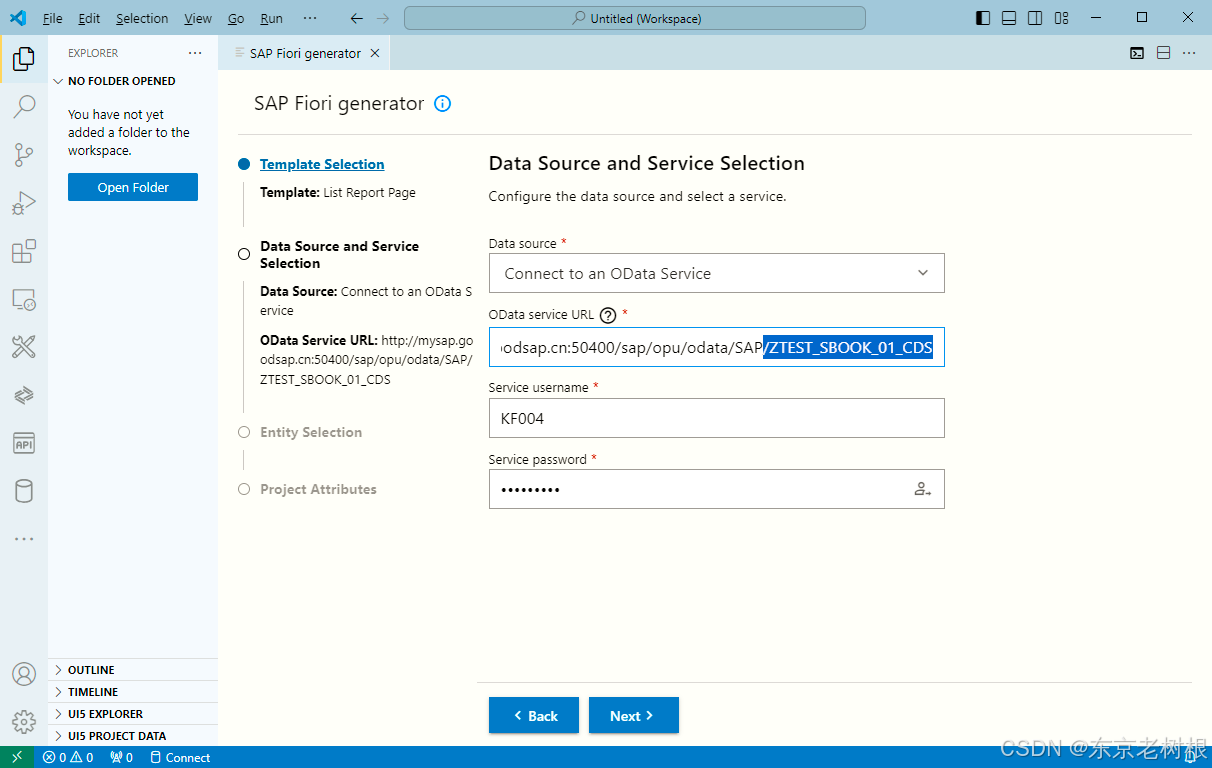Open the Selection menu
The width and height of the screenshot is (1212, 768).
point(142,18)
